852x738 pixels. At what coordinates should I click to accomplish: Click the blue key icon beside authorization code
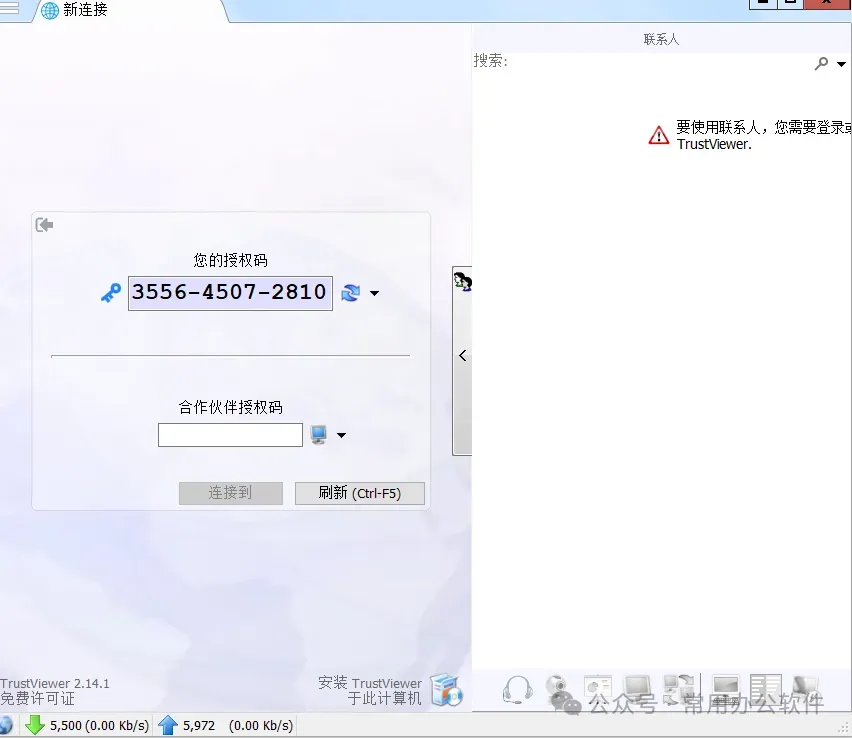[111, 293]
